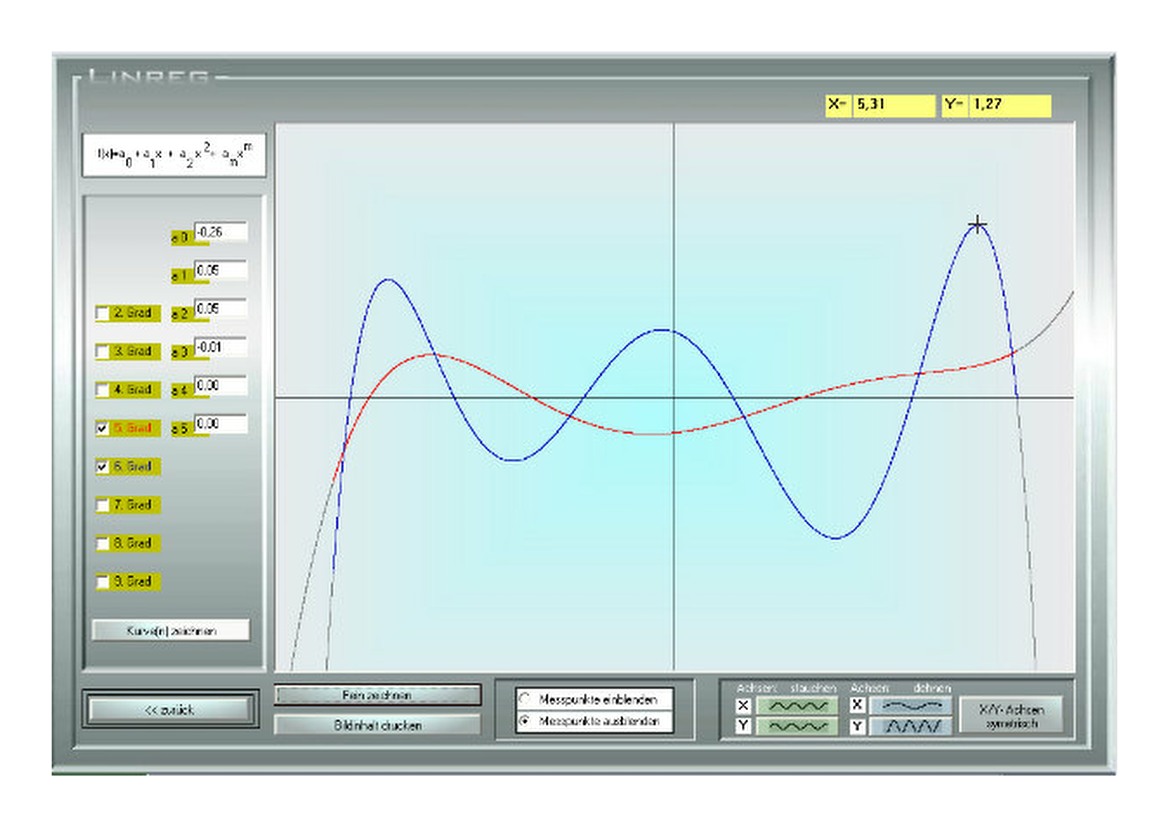Focus the a3 coefficient field showing -0,01
The image size is (1169, 827).
click(x=220, y=347)
